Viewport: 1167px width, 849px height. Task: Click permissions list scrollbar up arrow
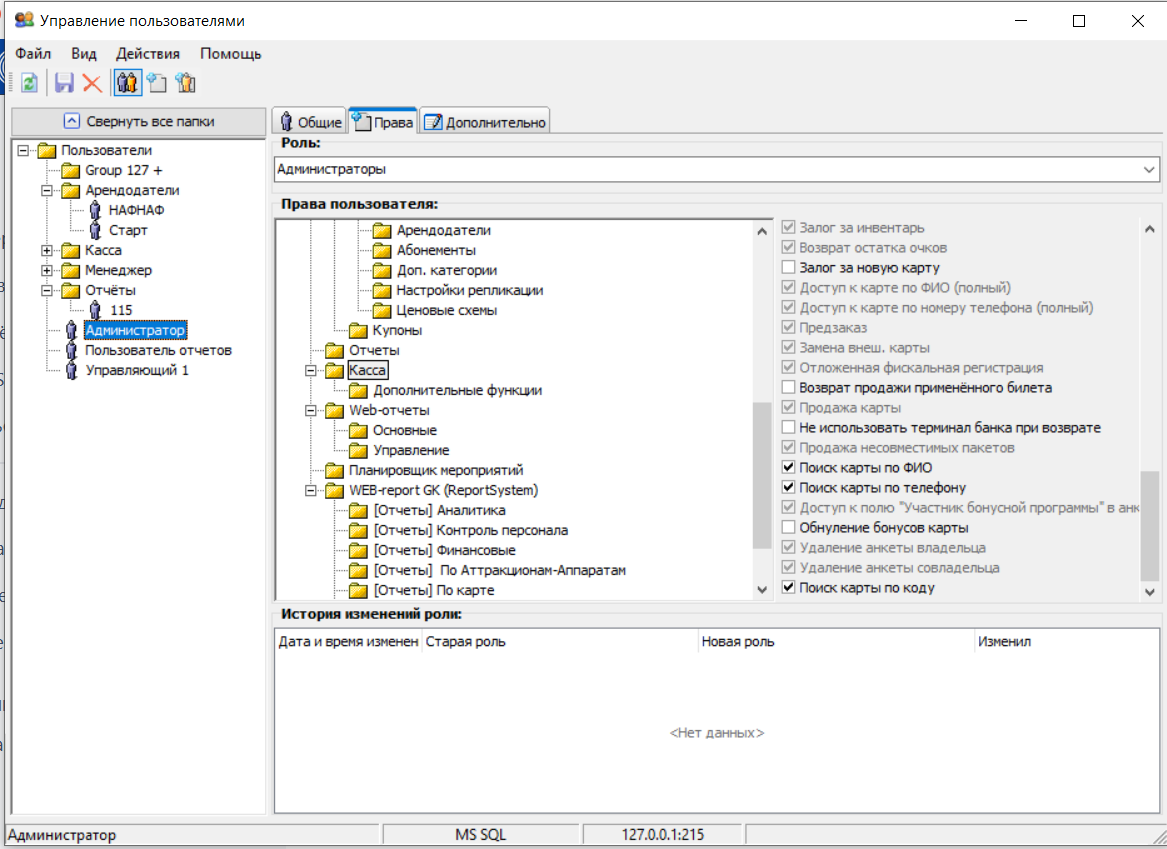tap(1150, 228)
